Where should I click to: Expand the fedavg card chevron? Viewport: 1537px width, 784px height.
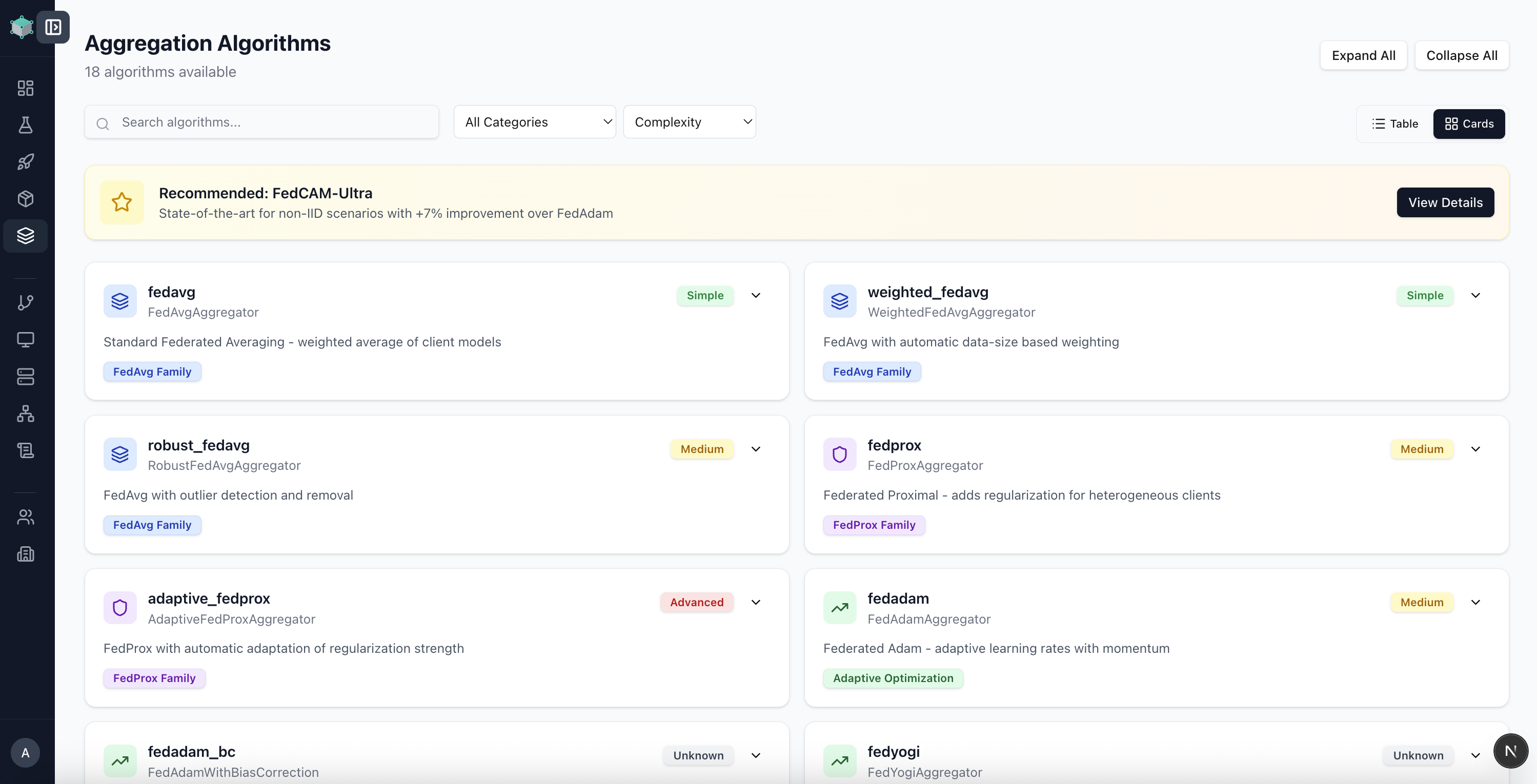tap(755, 296)
